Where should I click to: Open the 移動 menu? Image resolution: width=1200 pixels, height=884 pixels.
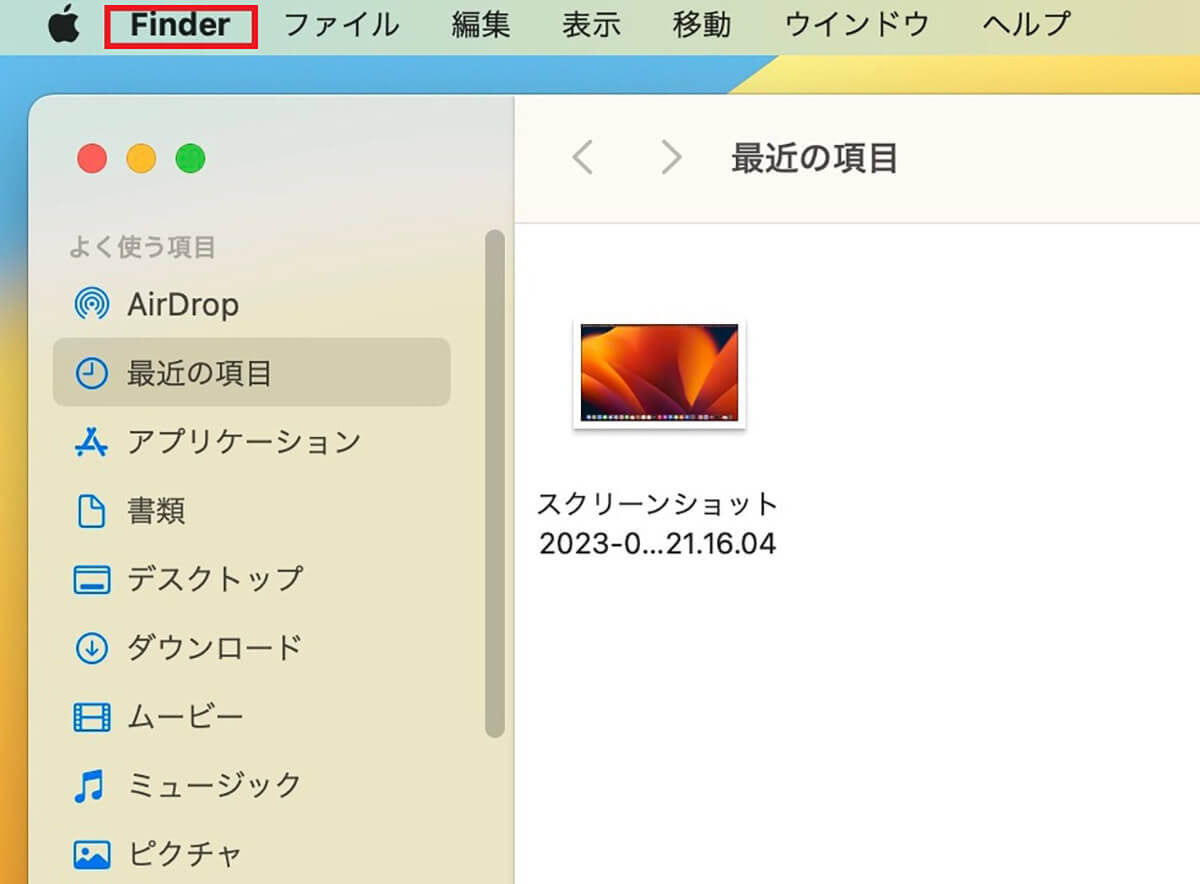click(701, 25)
